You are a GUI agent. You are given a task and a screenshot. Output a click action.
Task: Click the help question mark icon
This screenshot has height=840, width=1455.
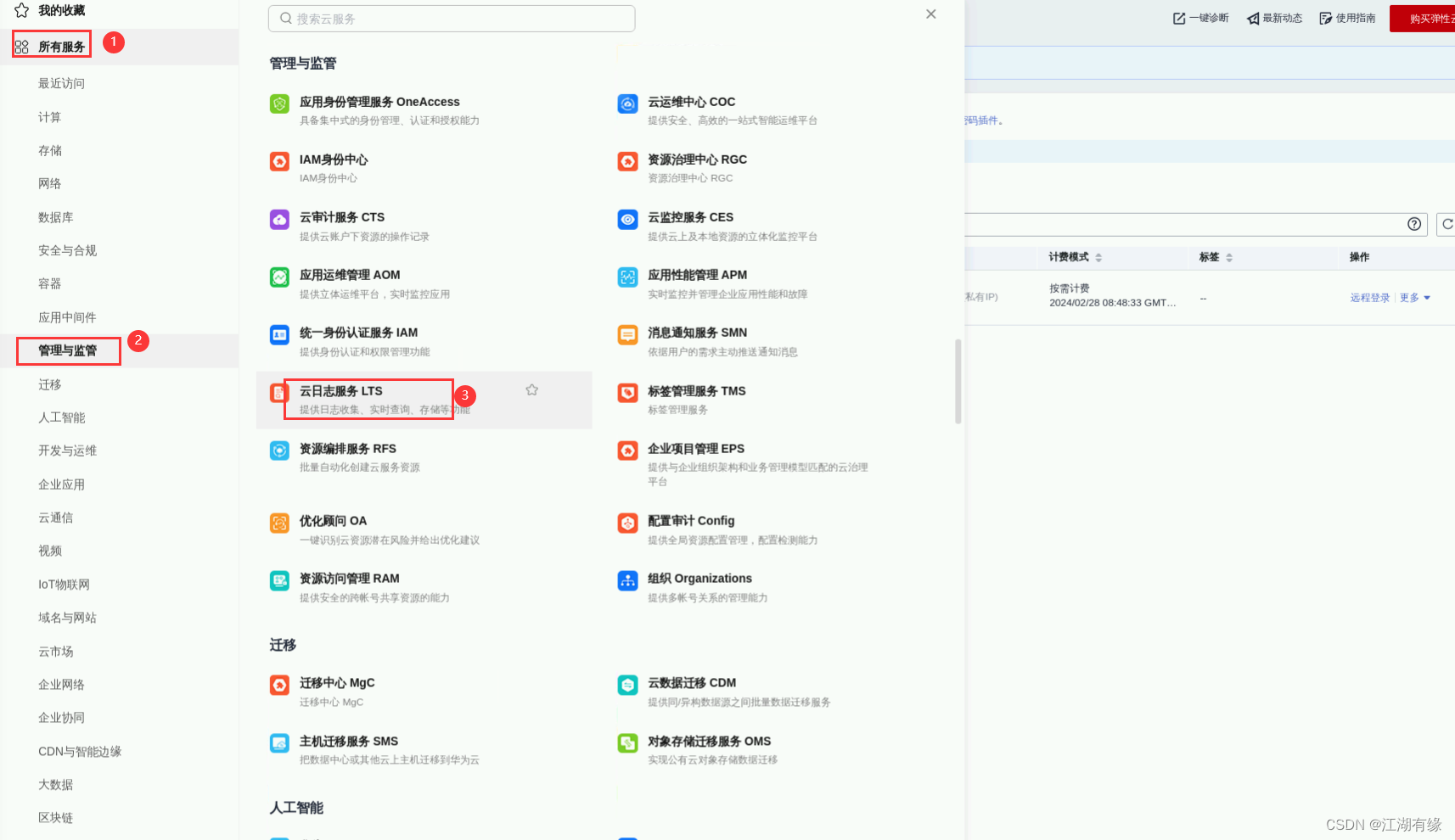[x=1414, y=224]
